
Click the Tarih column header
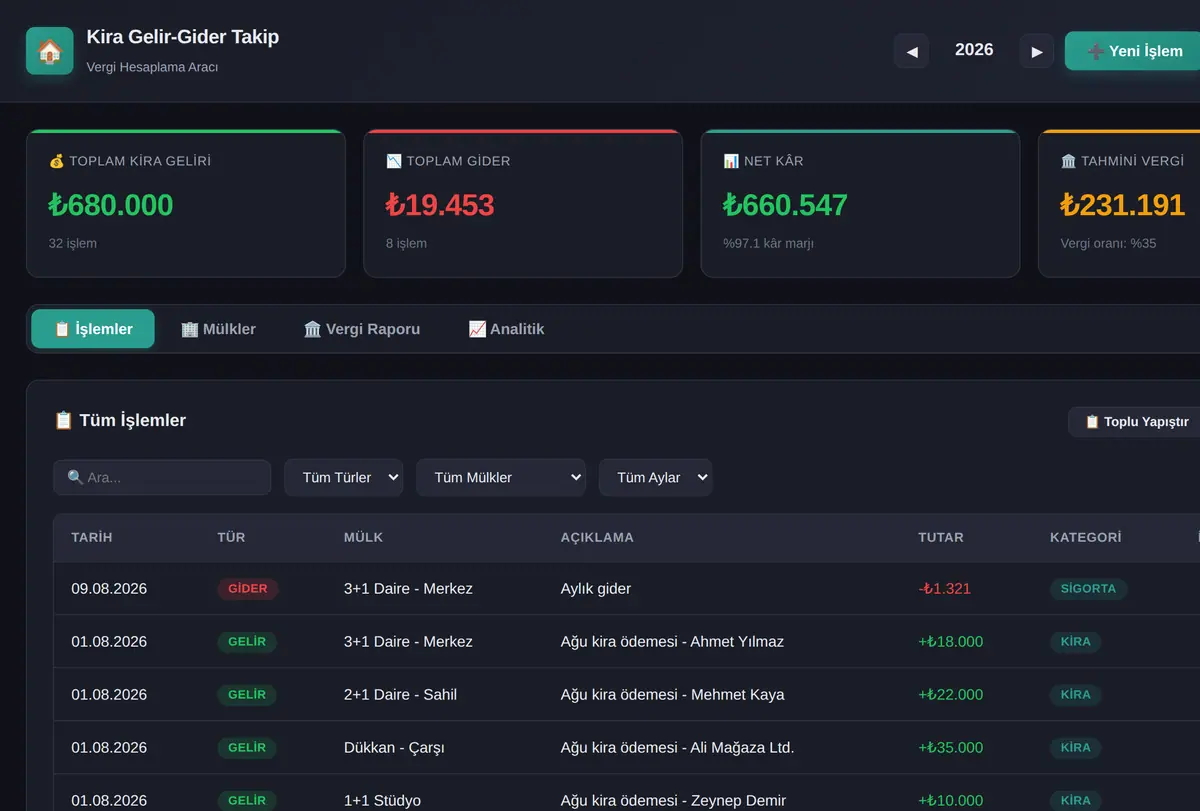point(92,537)
